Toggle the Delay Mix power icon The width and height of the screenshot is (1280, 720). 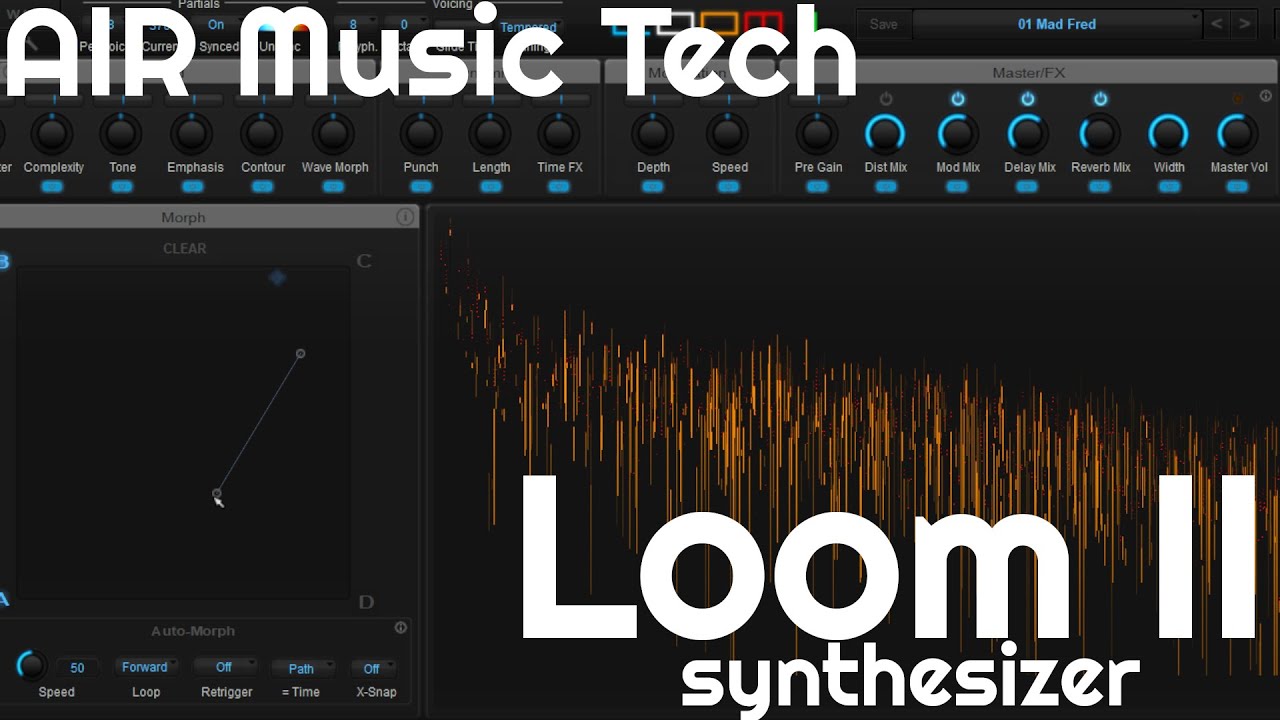(x=1027, y=99)
